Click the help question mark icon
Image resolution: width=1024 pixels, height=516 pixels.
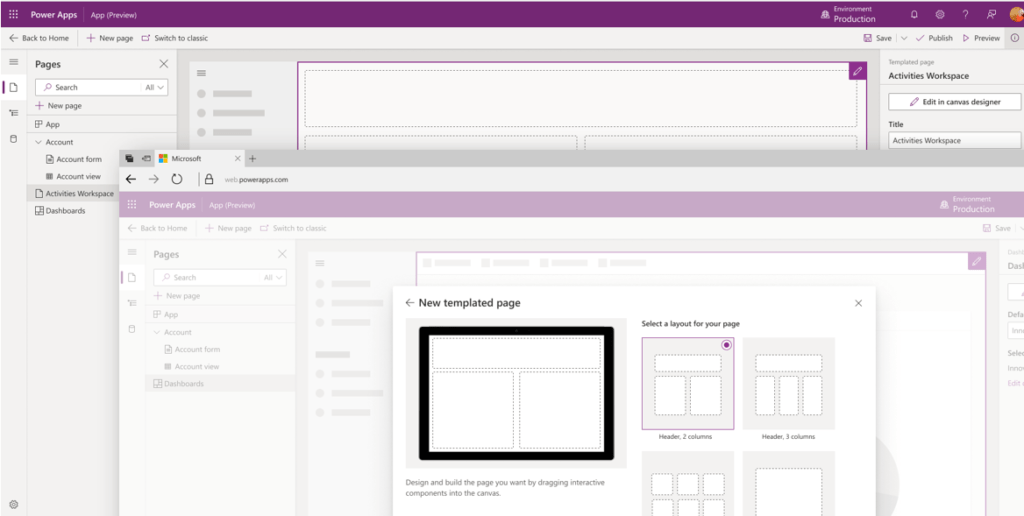(964, 15)
